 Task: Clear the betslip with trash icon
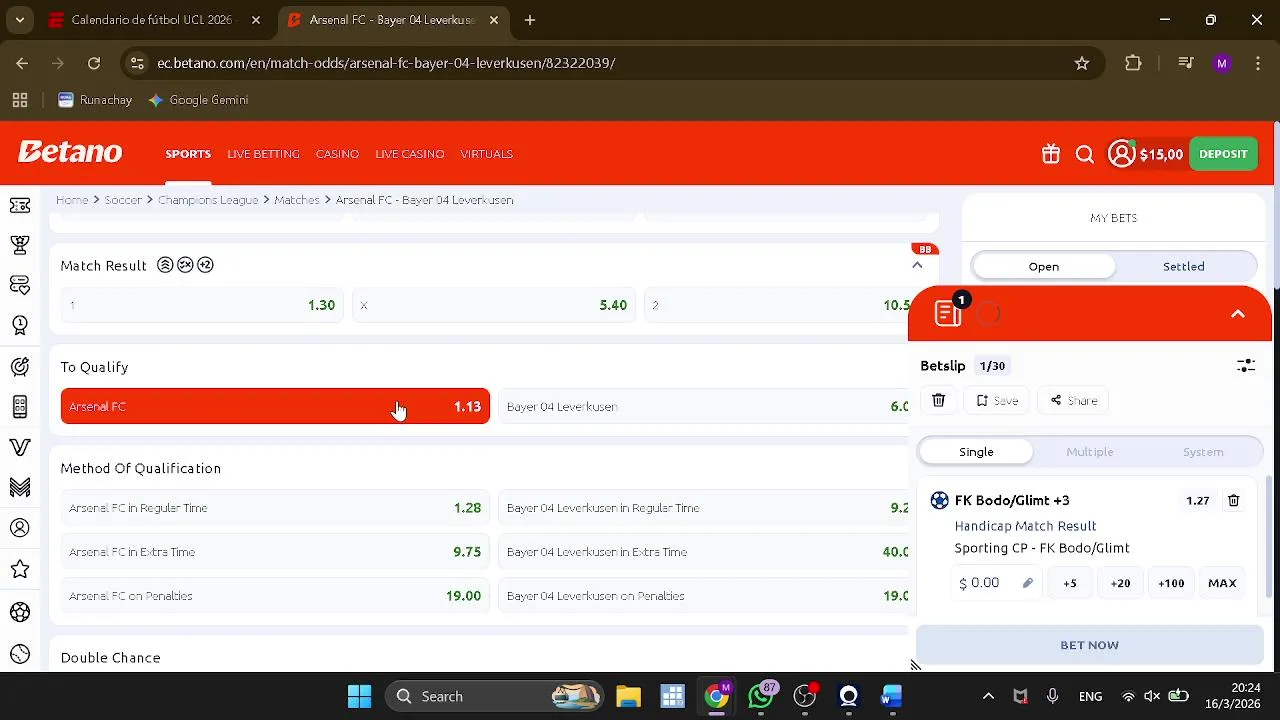pos(938,400)
